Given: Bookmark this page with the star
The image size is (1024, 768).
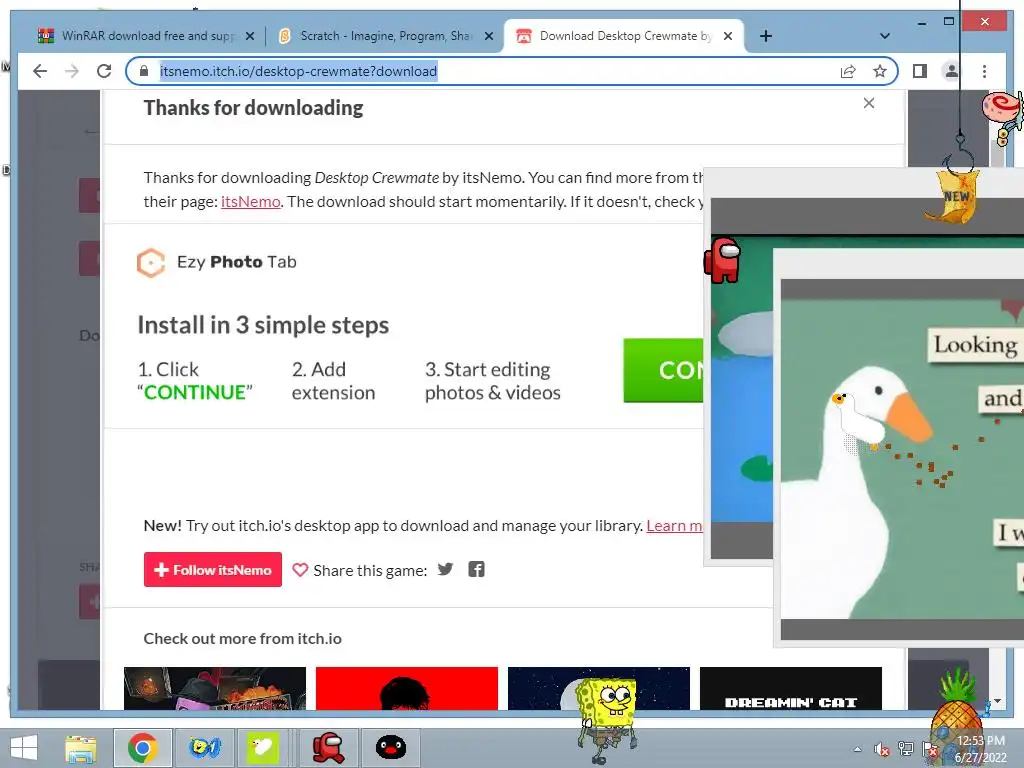Looking at the screenshot, I should tap(880, 71).
